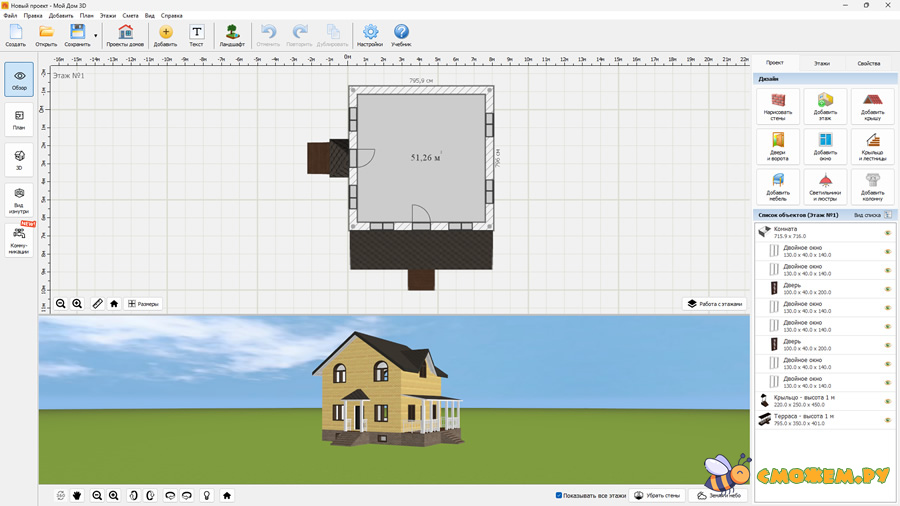Choose Нарисовать стены in the design panel
This screenshot has width=900, height=506.
click(778, 107)
